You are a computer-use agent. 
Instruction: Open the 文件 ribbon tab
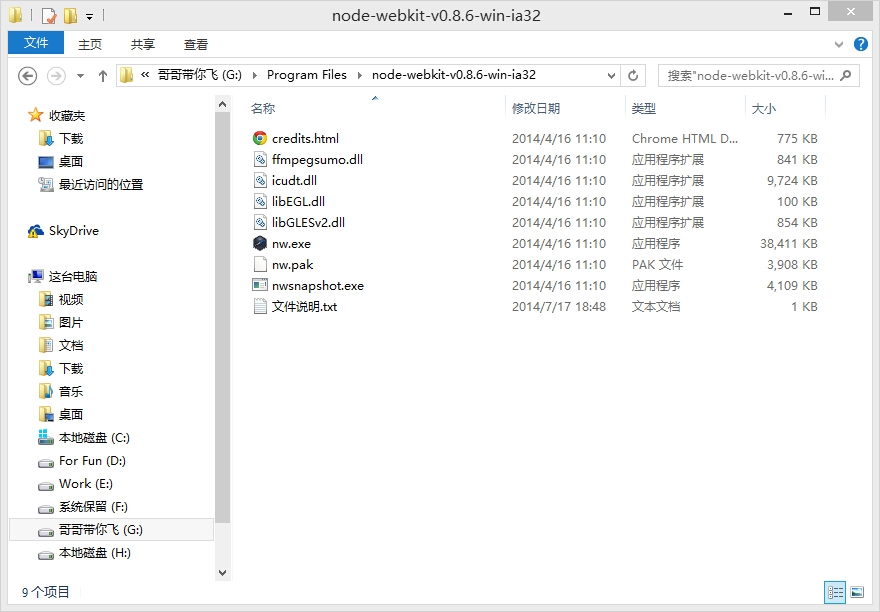pos(36,43)
